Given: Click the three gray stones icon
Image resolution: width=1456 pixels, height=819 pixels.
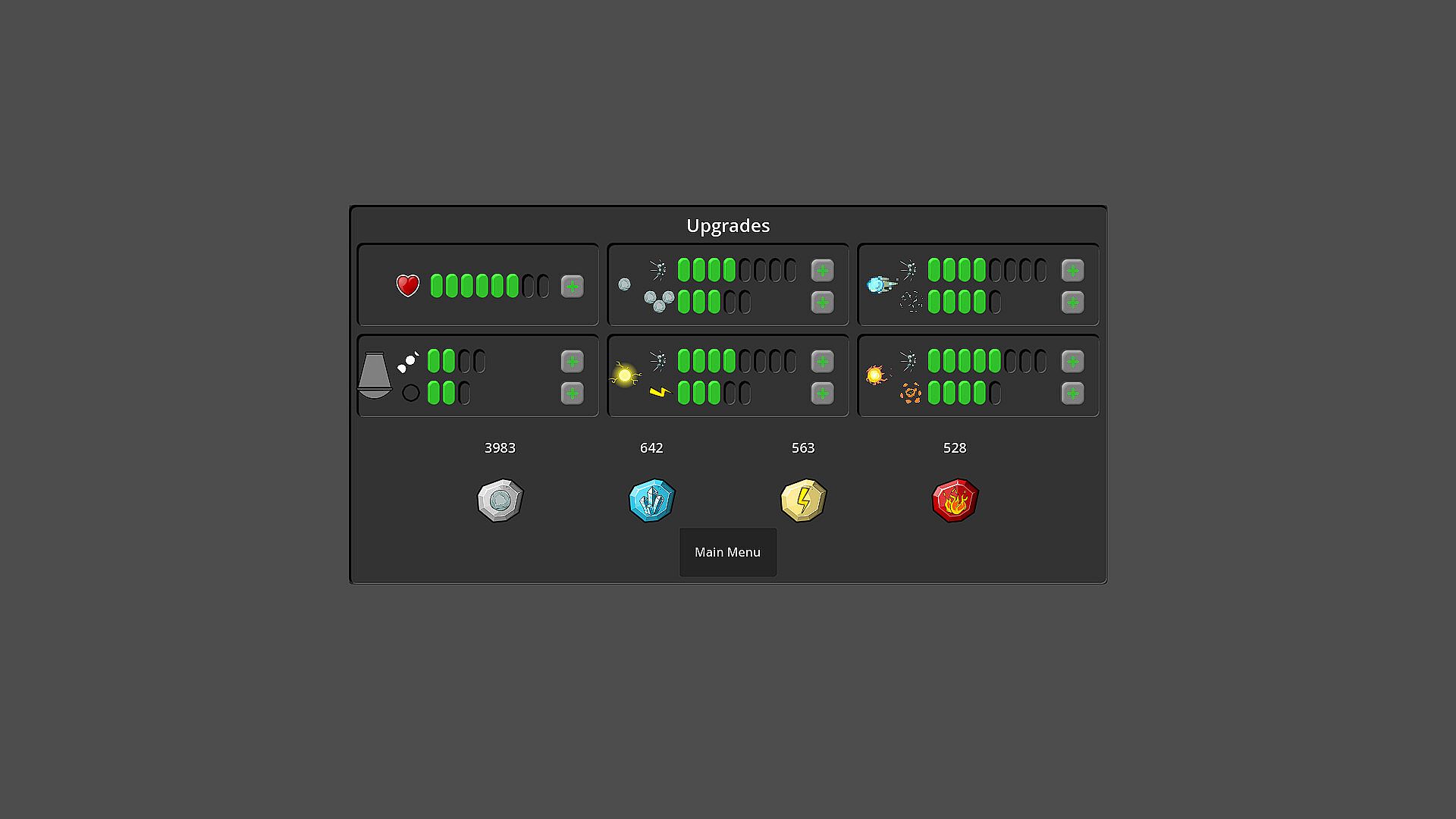Looking at the screenshot, I should pos(658,301).
